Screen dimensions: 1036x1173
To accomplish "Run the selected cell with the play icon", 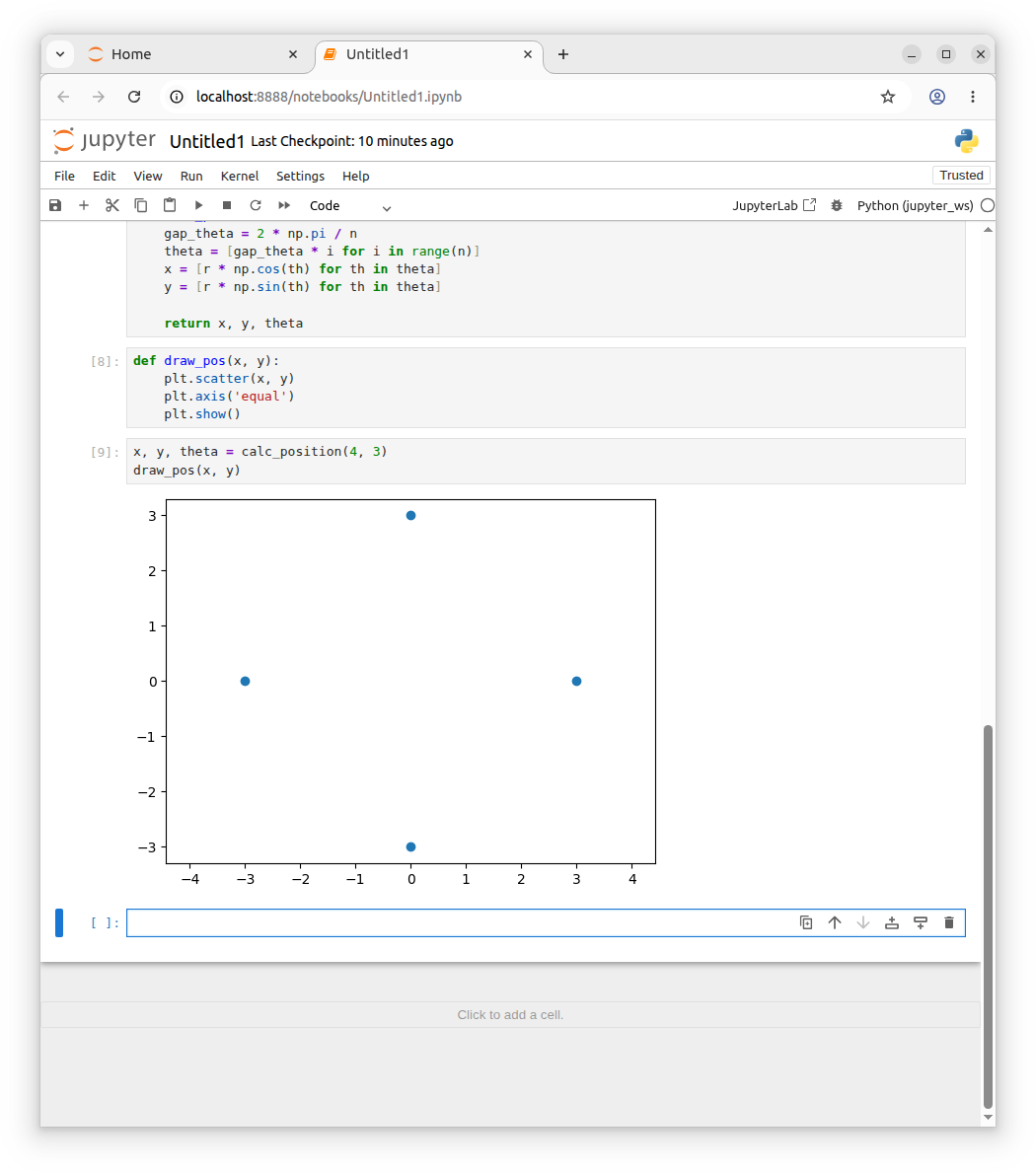I will click(x=198, y=205).
